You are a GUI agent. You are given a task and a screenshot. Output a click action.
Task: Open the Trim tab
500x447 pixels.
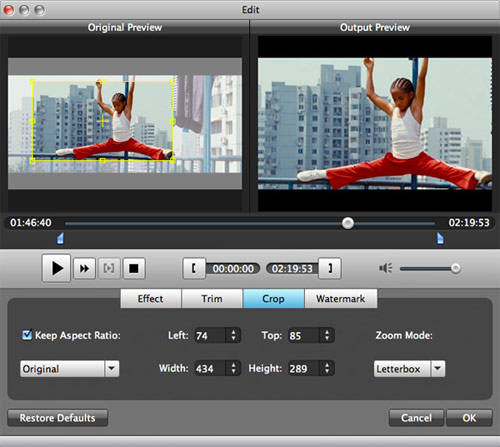point(212,299)
